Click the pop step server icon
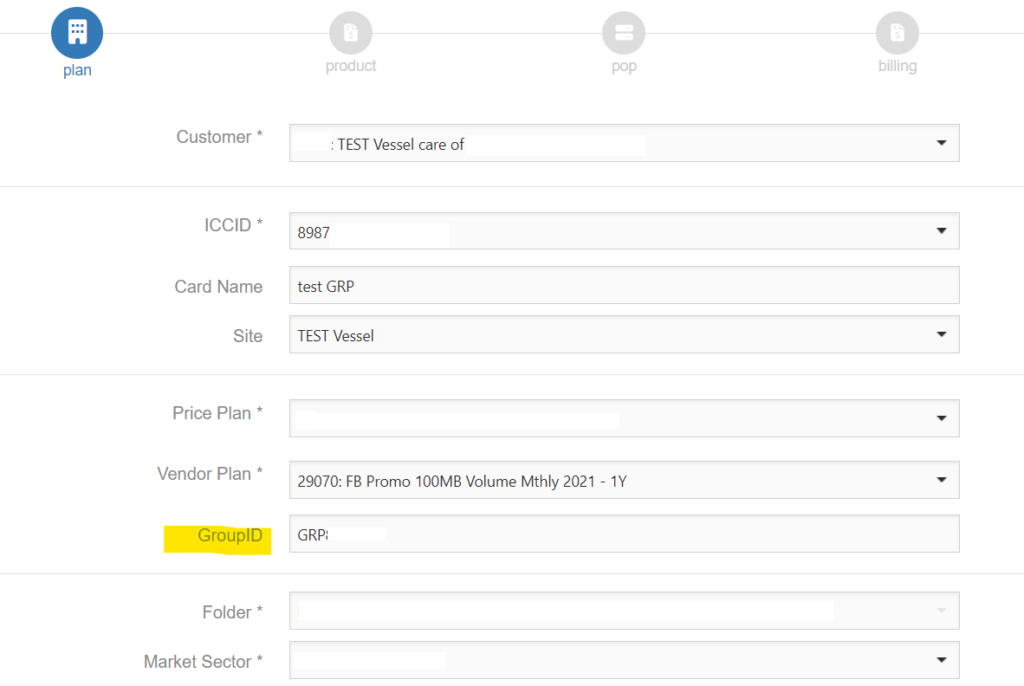Screen dimensions: 1024x686 point(623,33)
